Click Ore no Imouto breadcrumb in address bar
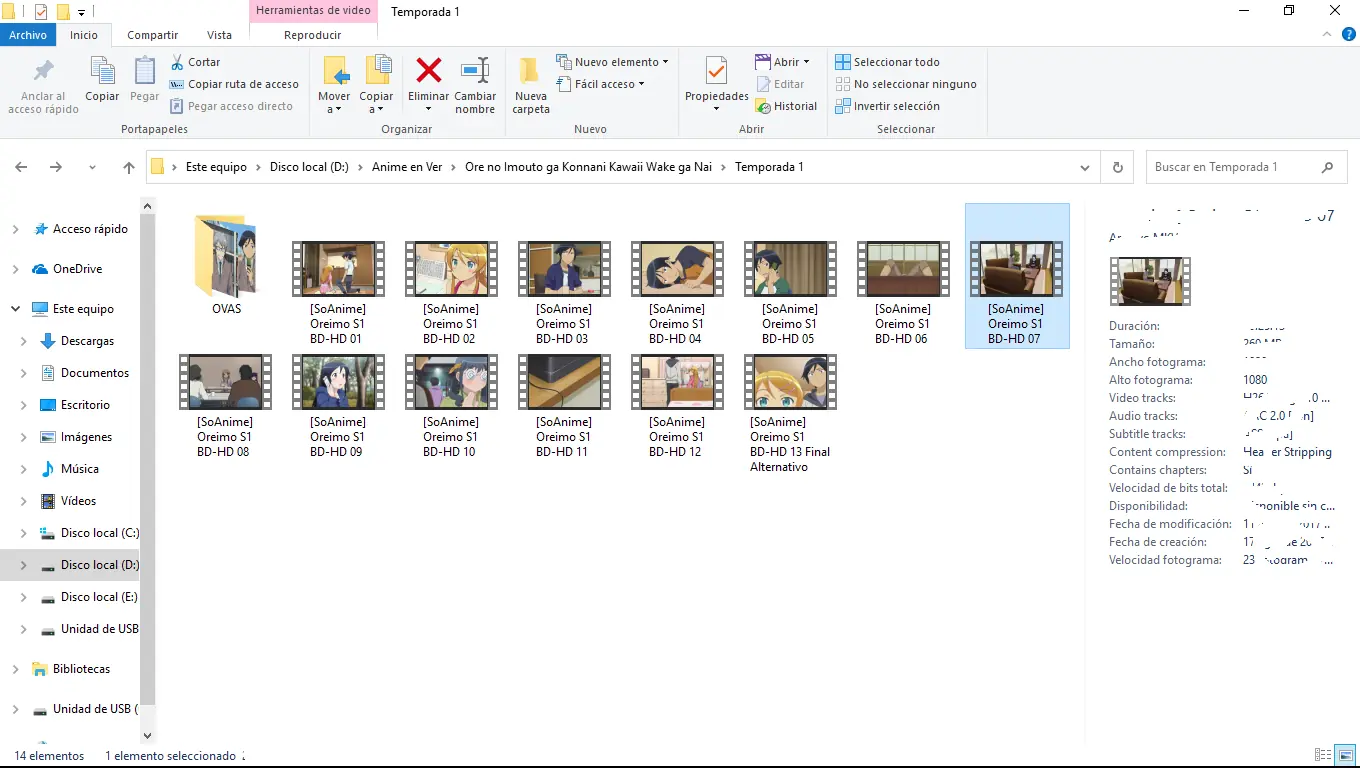The image size is (1360, 768). (588, 167)
